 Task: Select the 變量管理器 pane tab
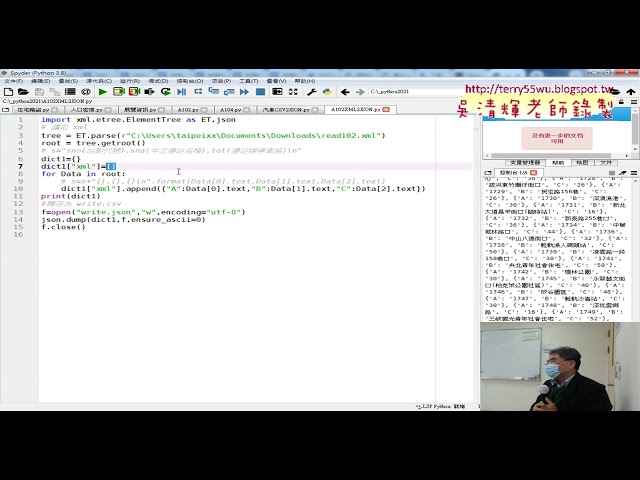pos(524,162)
